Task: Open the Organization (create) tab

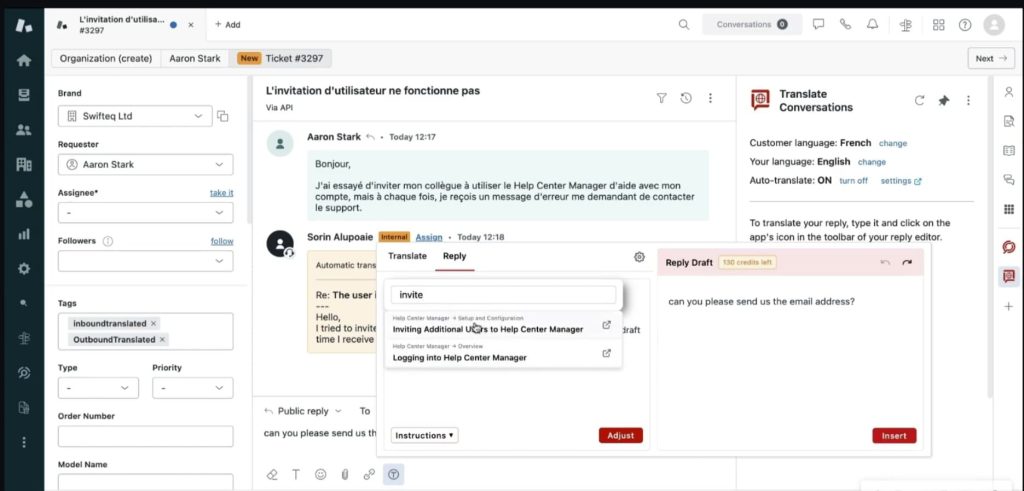Action: [106, 58]
